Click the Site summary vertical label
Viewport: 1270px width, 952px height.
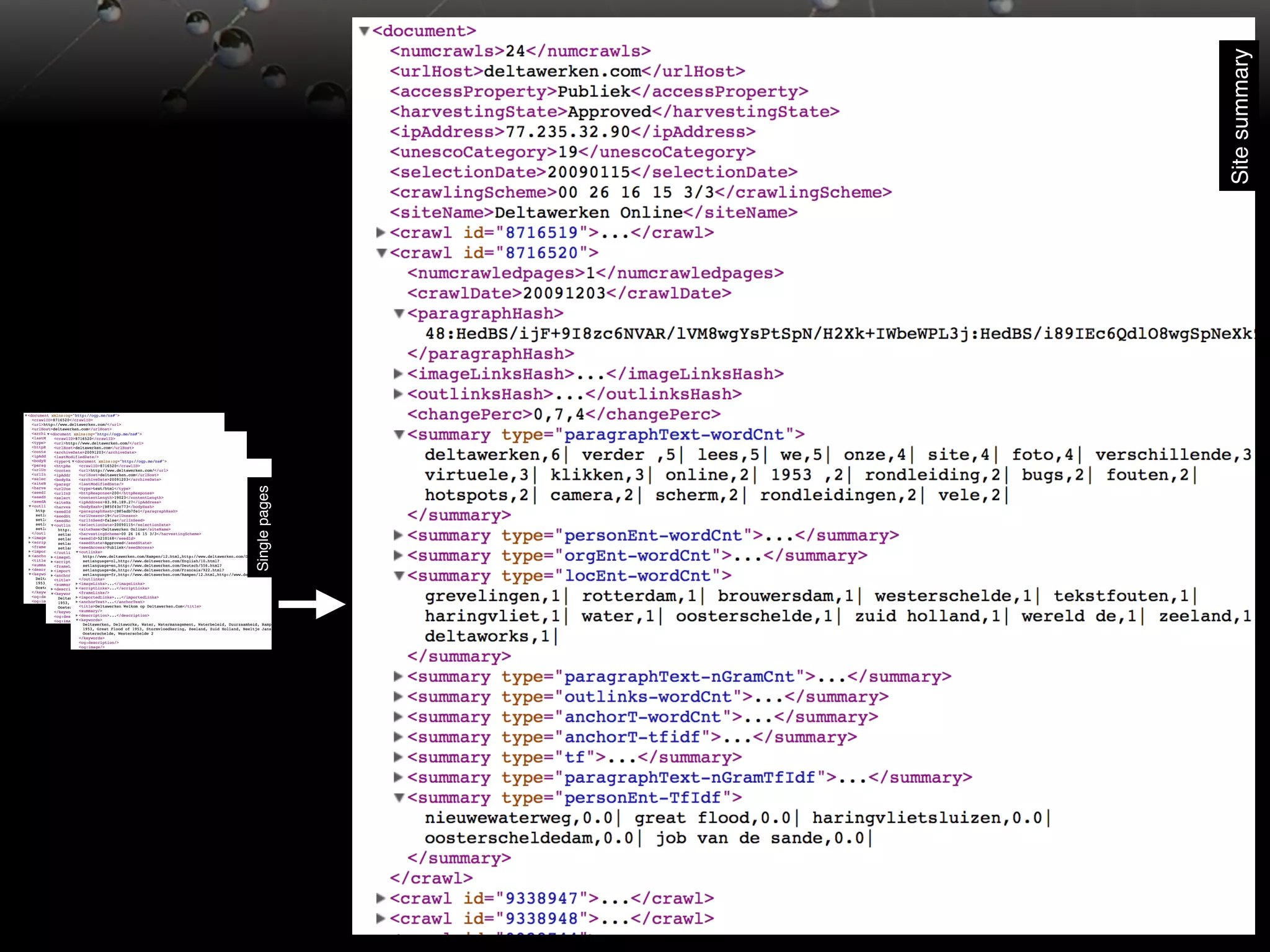[x=1238, y=116]
